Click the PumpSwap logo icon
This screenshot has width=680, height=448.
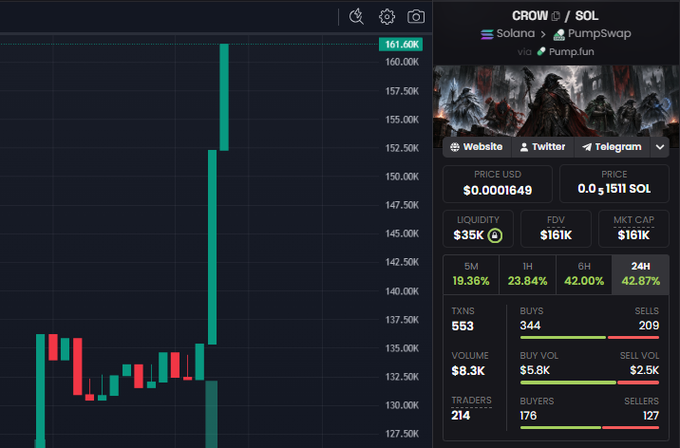(559, 34)
